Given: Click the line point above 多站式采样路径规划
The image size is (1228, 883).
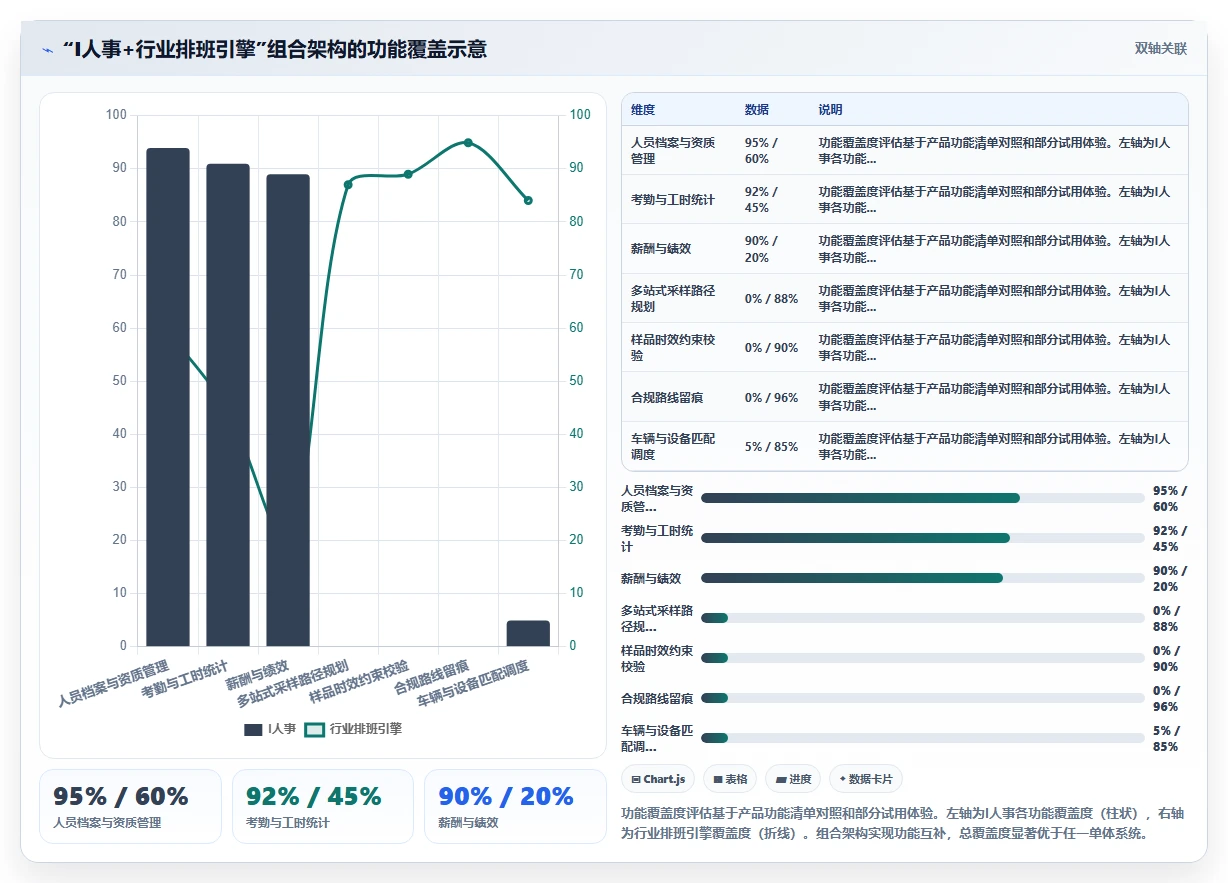Looking at the screenshot, I should click(x=348, y=184).
